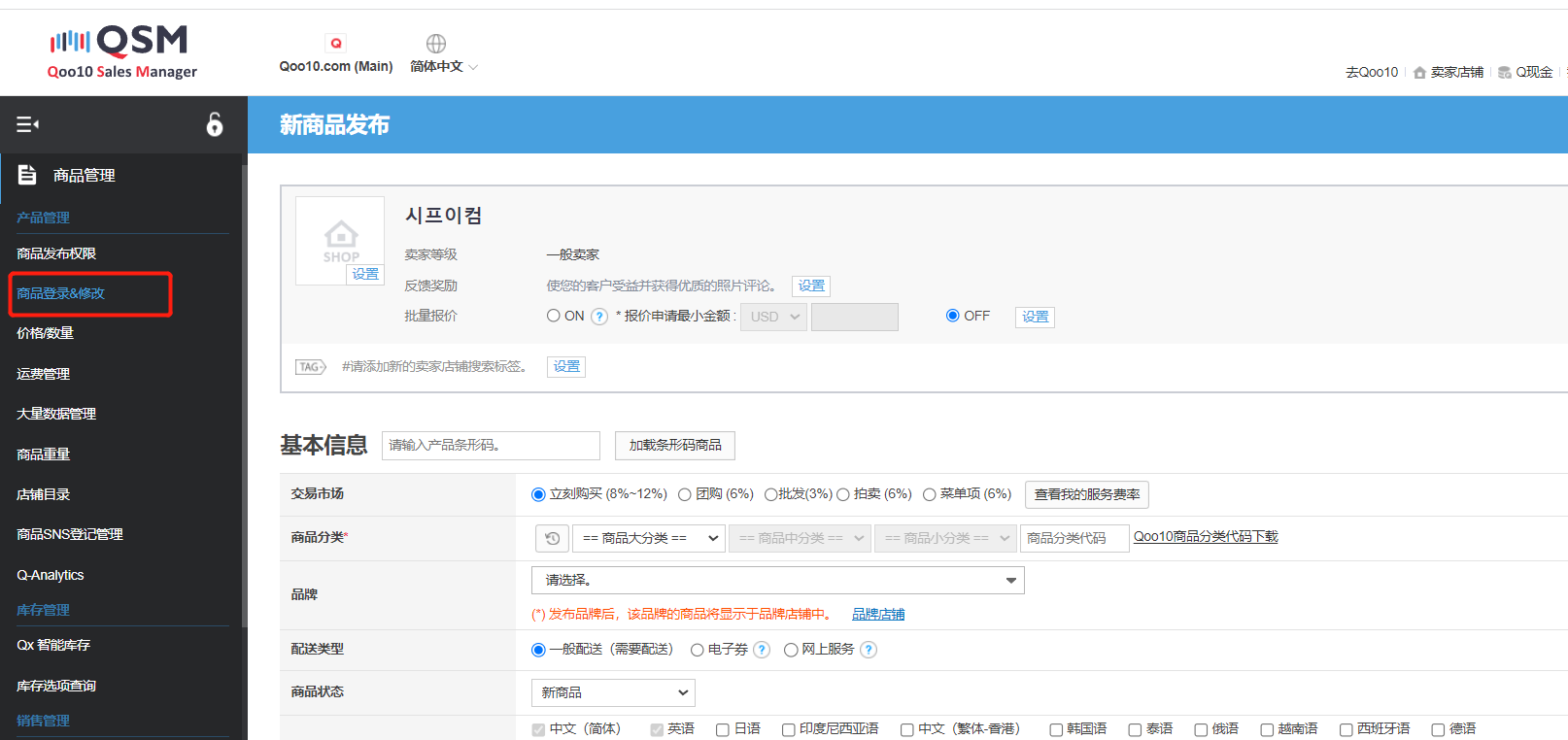Choose 网上服务 delivery type
Screen dimensions: 1568x740
(791, 650)
